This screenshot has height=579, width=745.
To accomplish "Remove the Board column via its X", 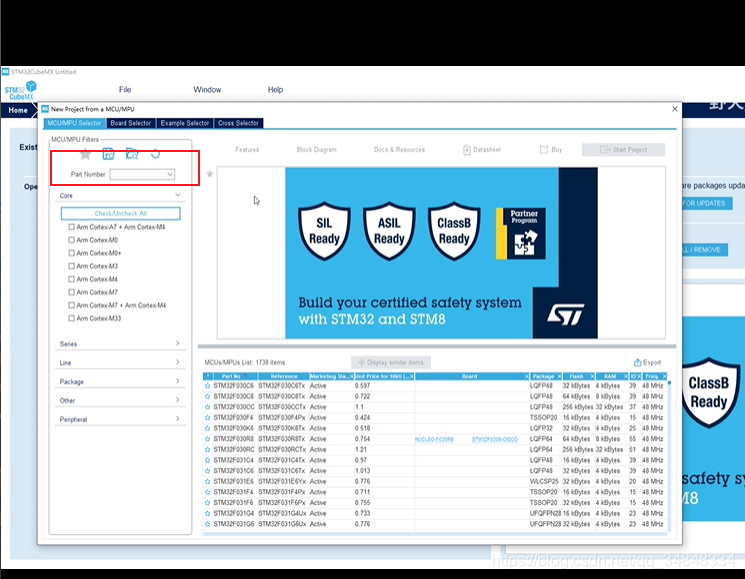I will click(526, 376).
